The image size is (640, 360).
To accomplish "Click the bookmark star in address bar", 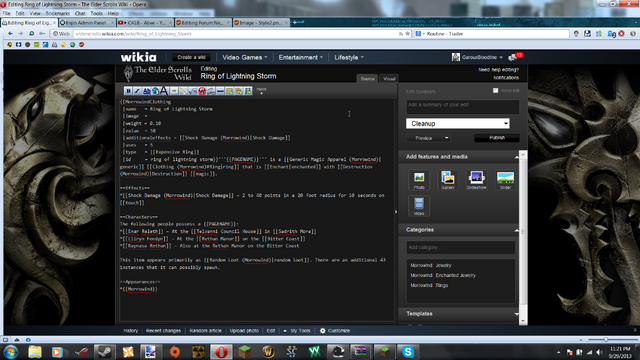I will (407, 34).
